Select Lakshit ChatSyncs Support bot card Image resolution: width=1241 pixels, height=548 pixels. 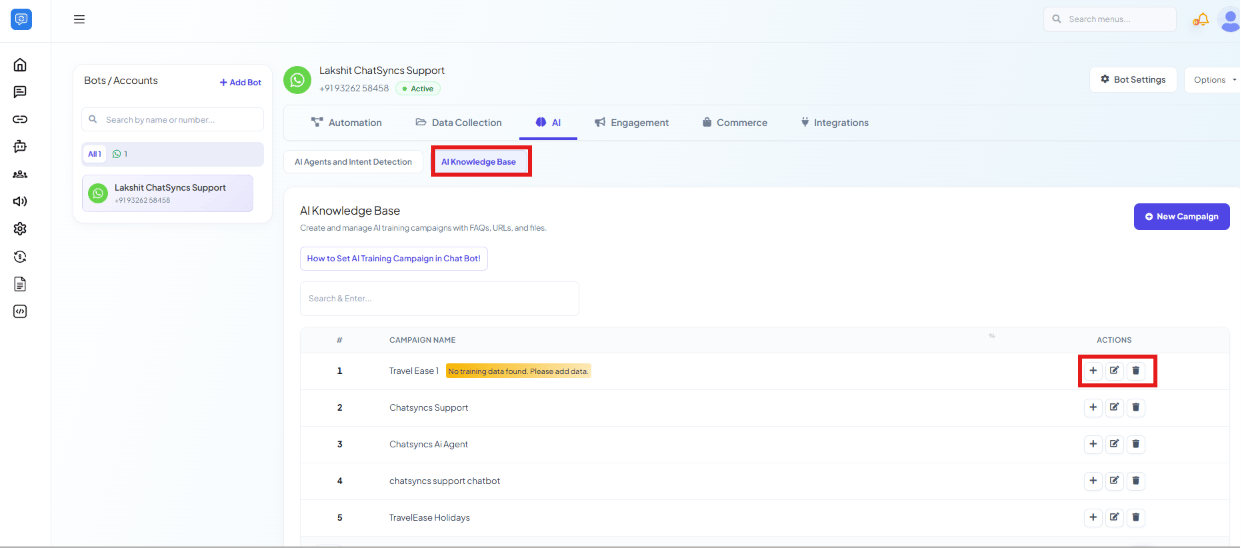pos(168,193)
